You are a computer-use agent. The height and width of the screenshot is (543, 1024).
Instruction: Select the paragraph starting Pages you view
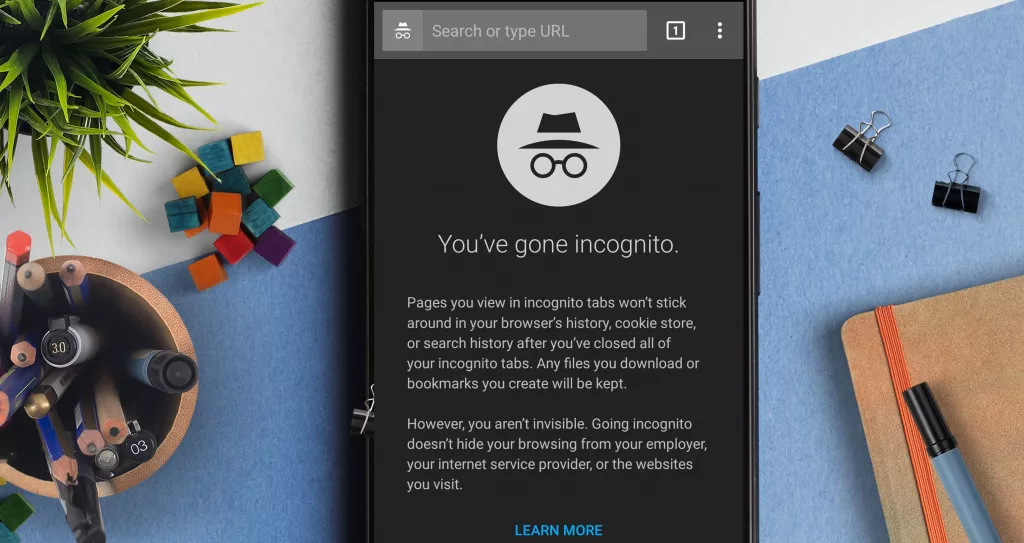point(554,343)
